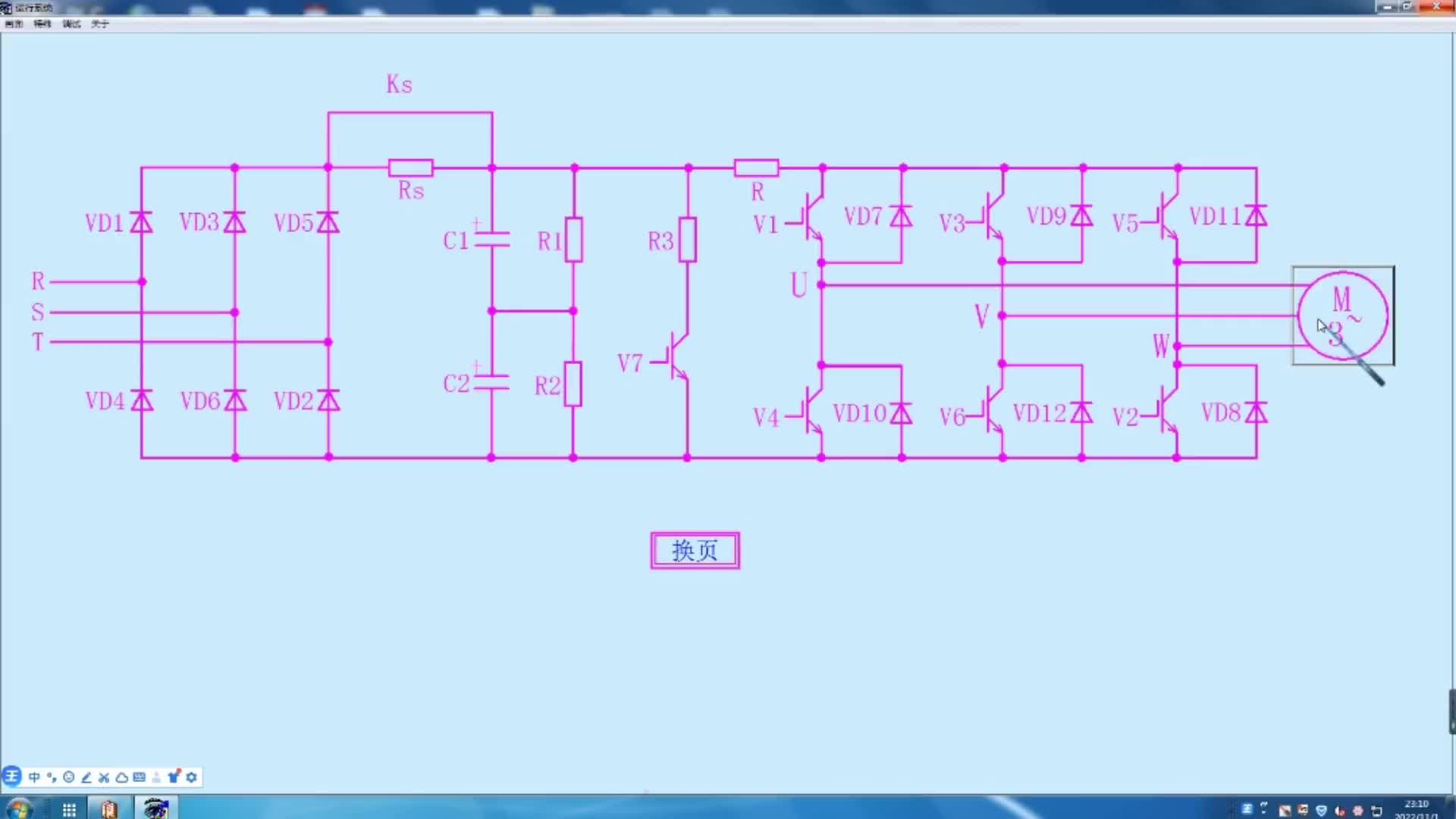Click the Rs charging resistor

(x=411, y=168)
